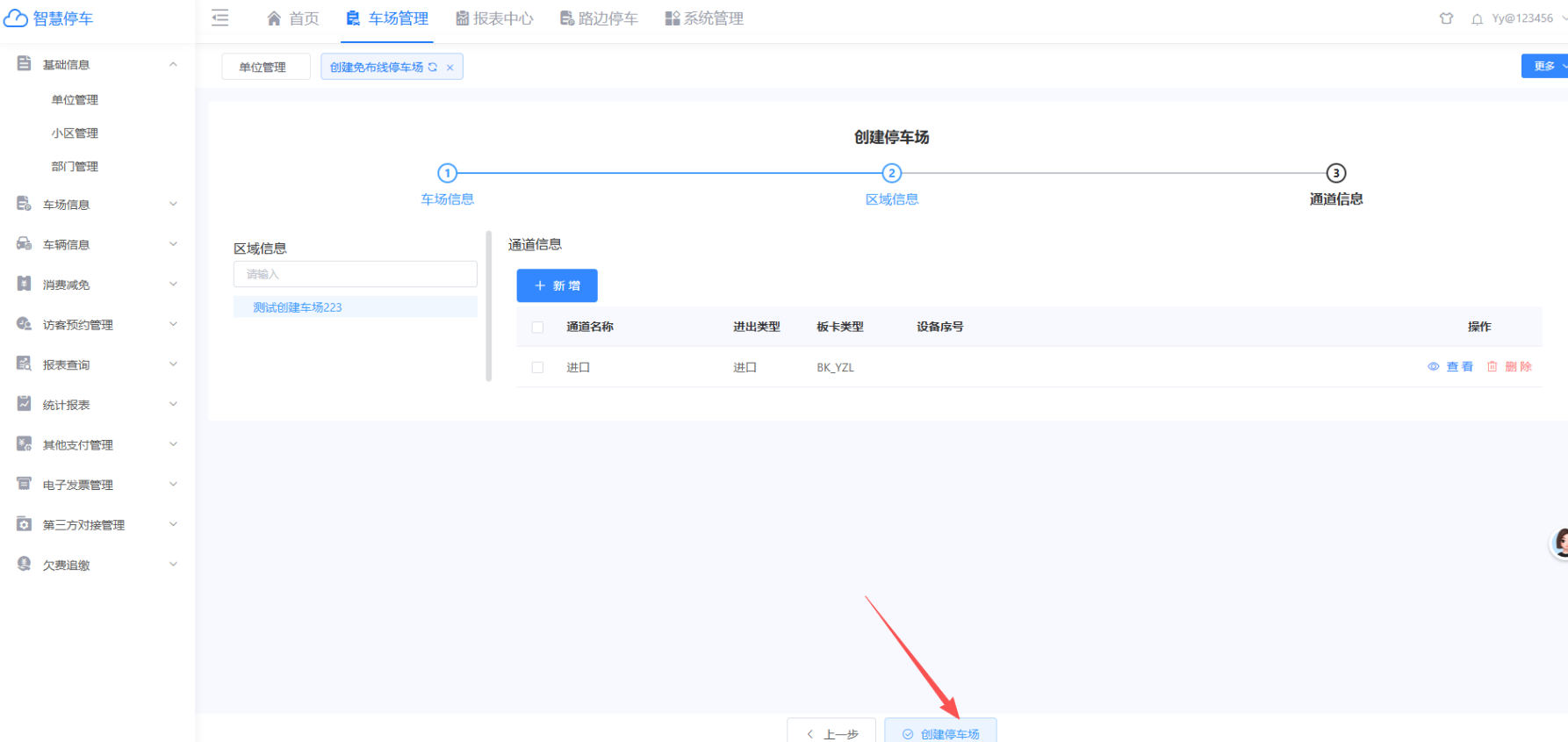Switch to the 单位管理 page tab

[x=266, y=67]
